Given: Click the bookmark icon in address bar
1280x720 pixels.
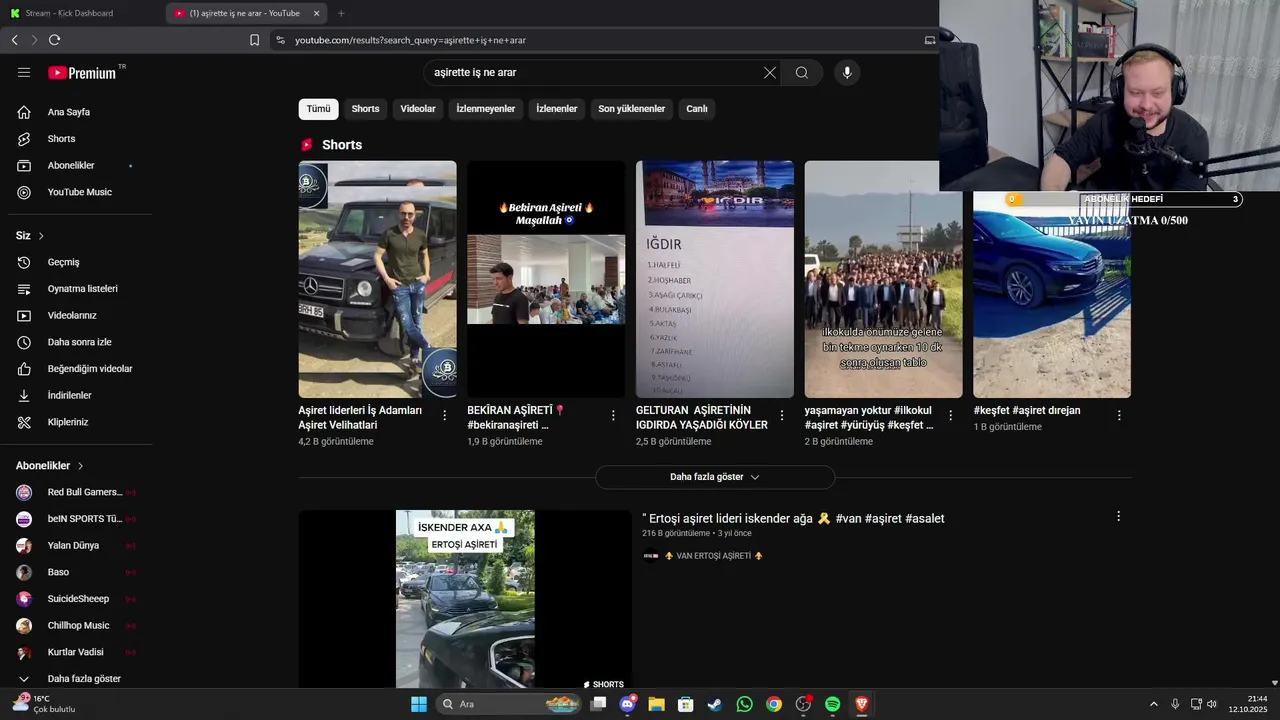Looking at the screenshot, I should point(254,40).
